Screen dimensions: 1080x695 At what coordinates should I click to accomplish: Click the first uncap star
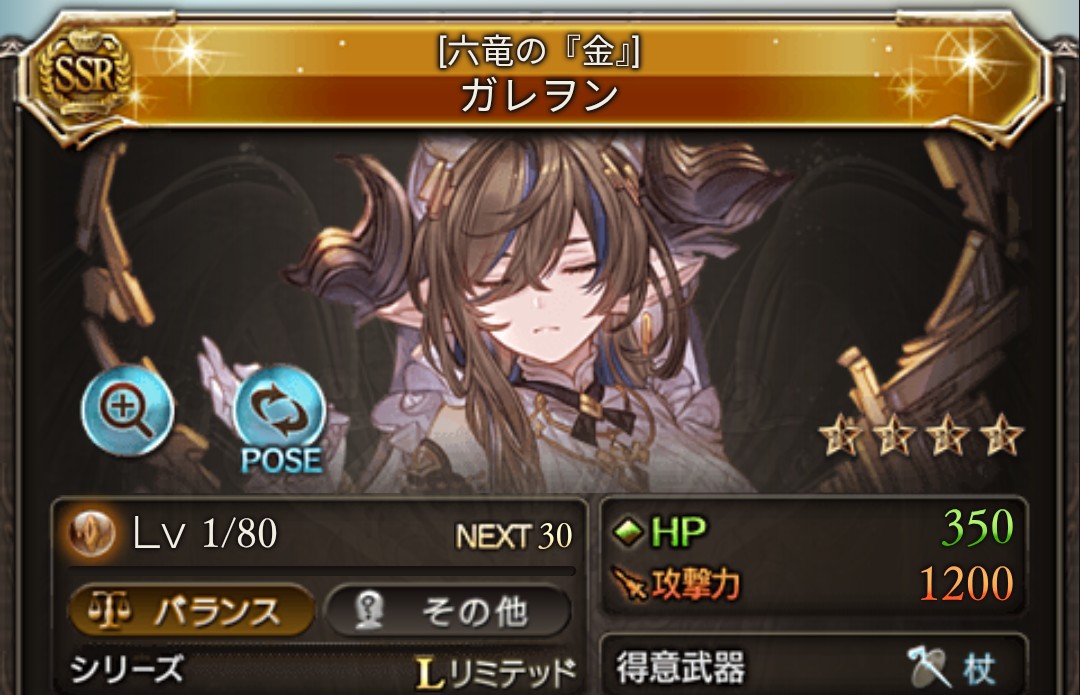[840, 435]
